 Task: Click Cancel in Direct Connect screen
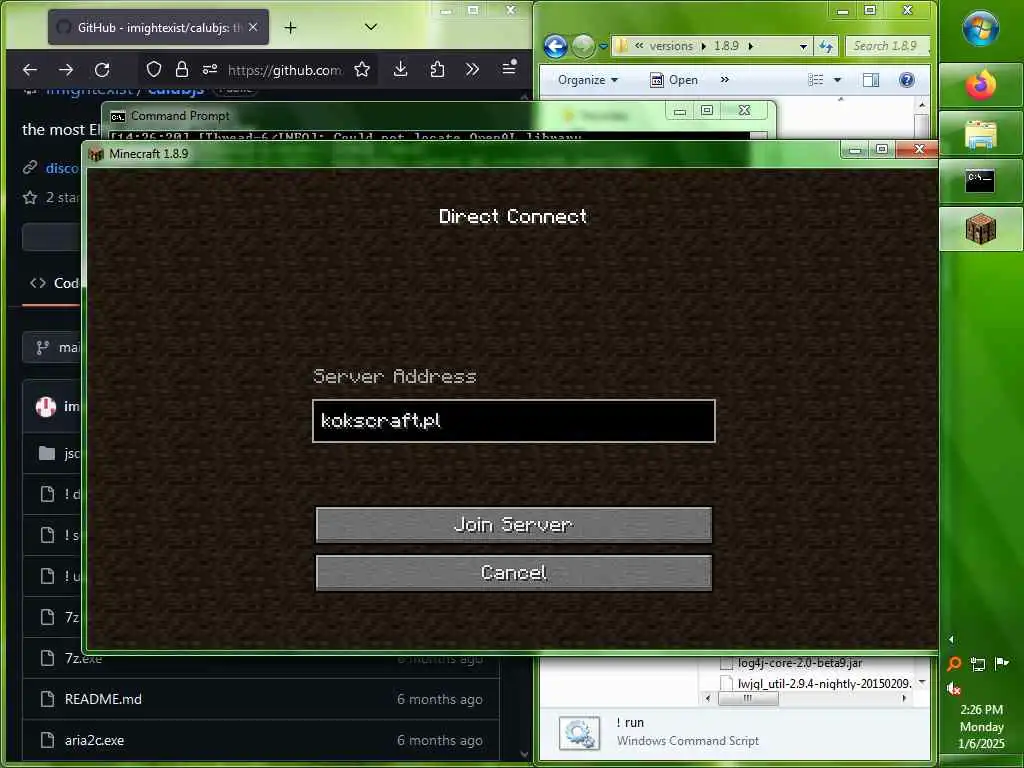coord(513,573)
